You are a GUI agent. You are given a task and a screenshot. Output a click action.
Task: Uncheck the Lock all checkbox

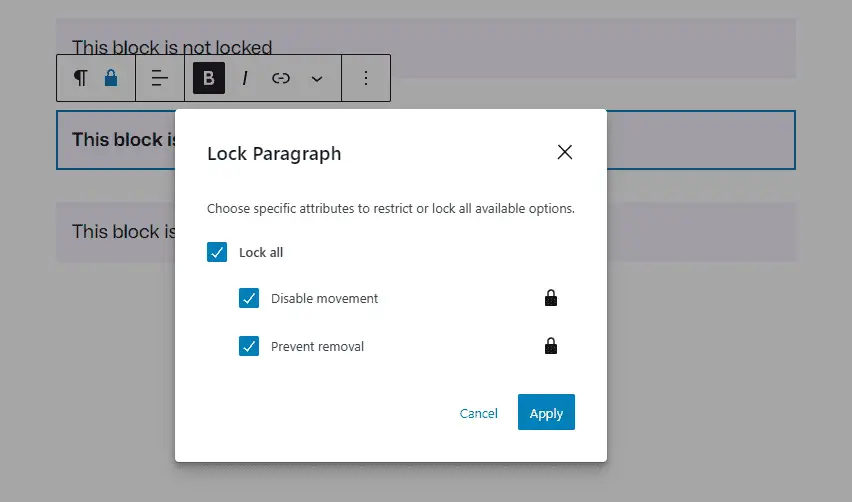(x=217, y=252)
